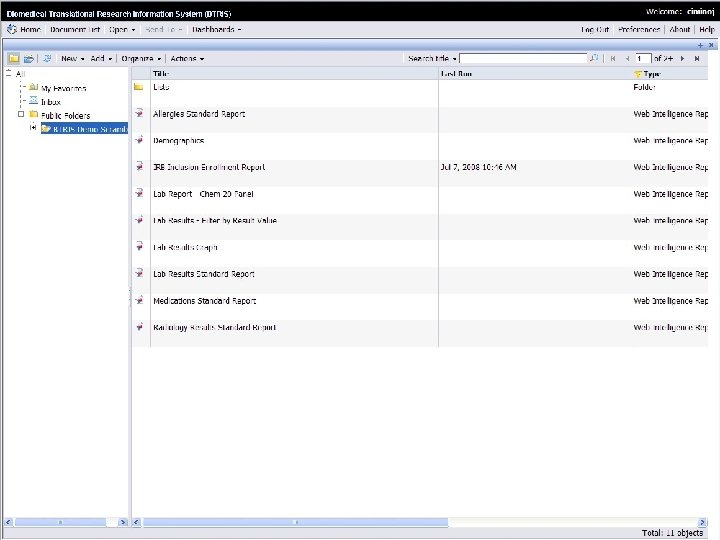Click IRB Inclusion Enrollment Report icon

click(x=139, y=166)
